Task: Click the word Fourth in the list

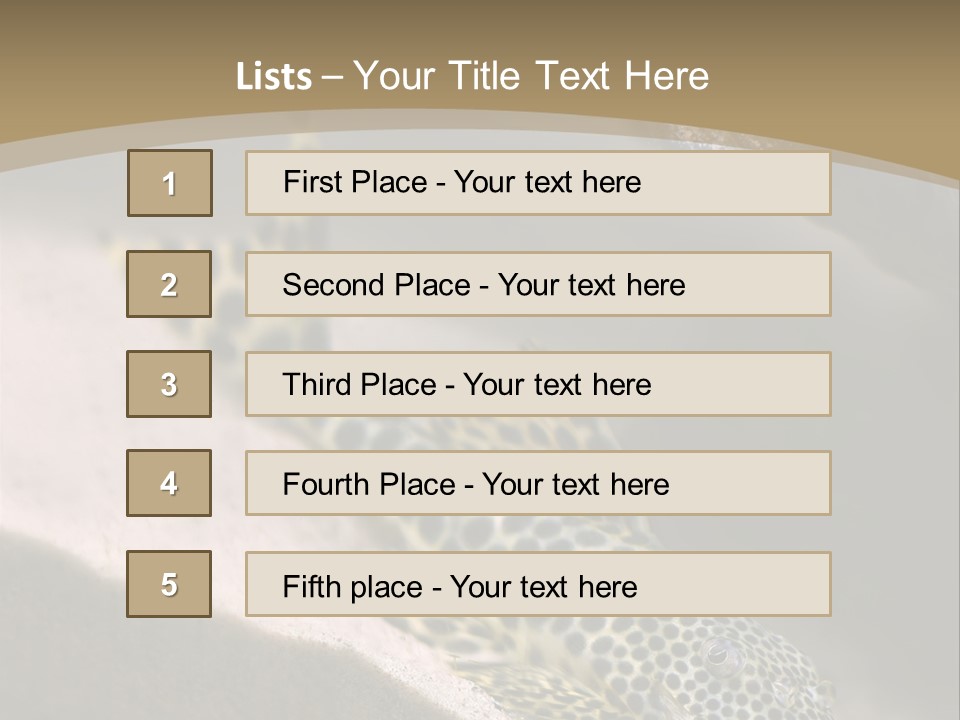Action: (324, 484)
